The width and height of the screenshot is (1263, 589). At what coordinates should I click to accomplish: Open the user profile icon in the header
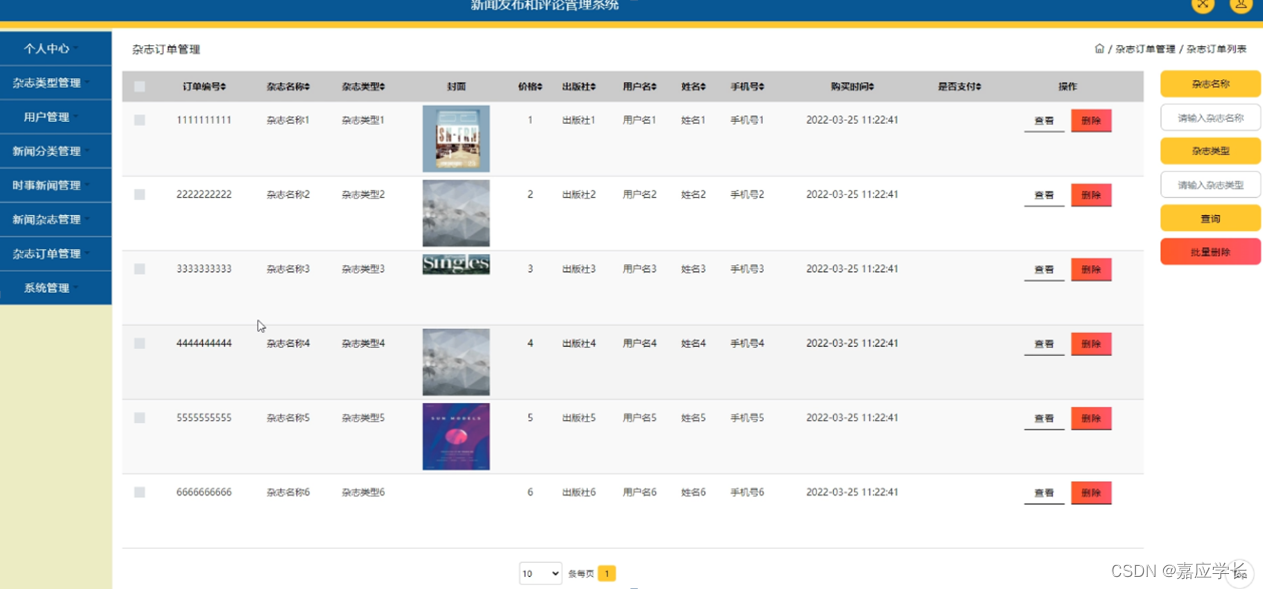click(x=1241, y=4)
